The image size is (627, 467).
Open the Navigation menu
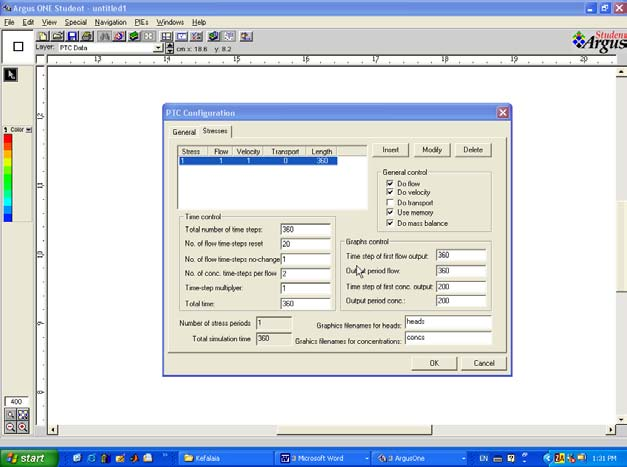pyautogui.click(x=110, y=22)
